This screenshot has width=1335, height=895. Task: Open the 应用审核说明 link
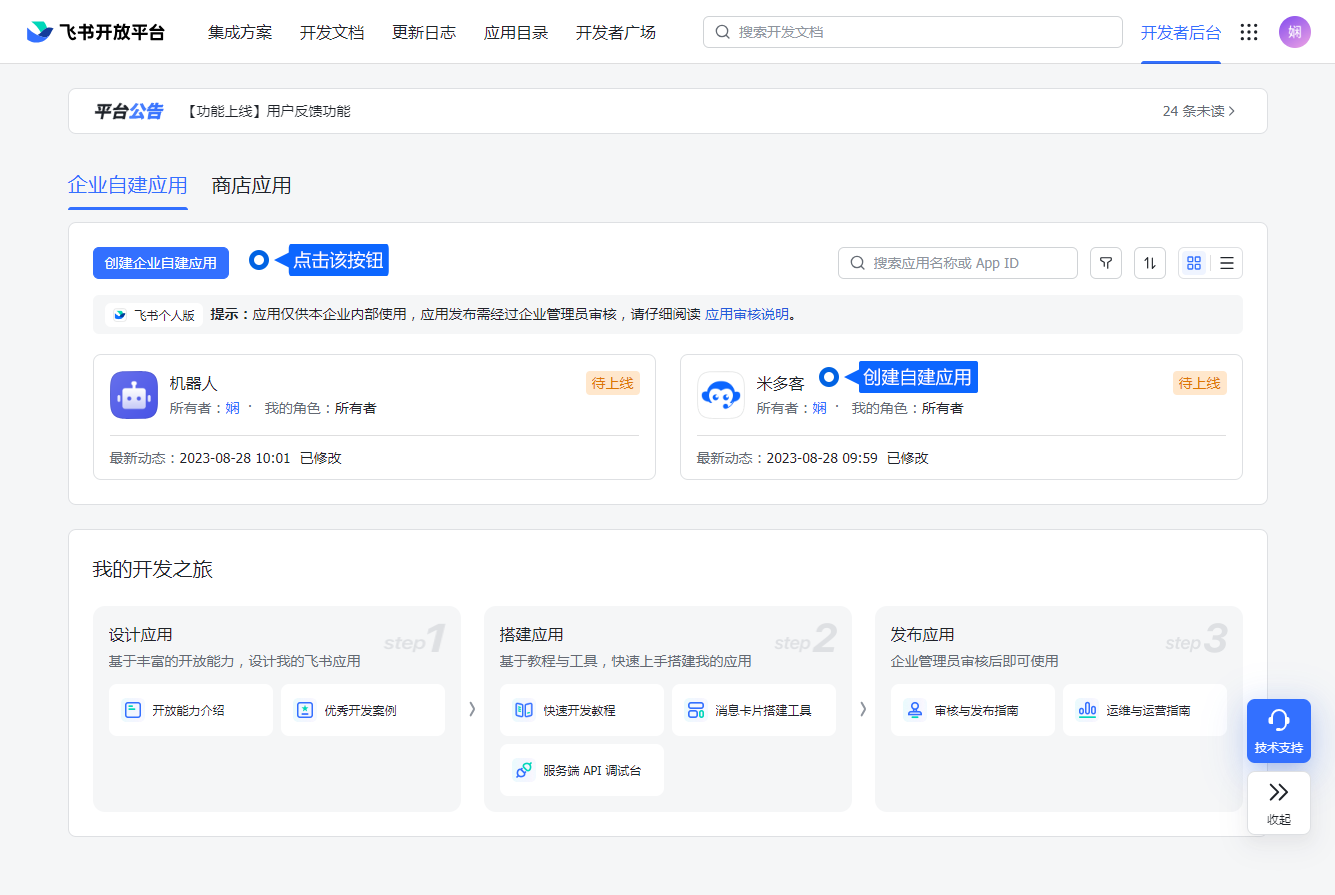click(747, 314)
